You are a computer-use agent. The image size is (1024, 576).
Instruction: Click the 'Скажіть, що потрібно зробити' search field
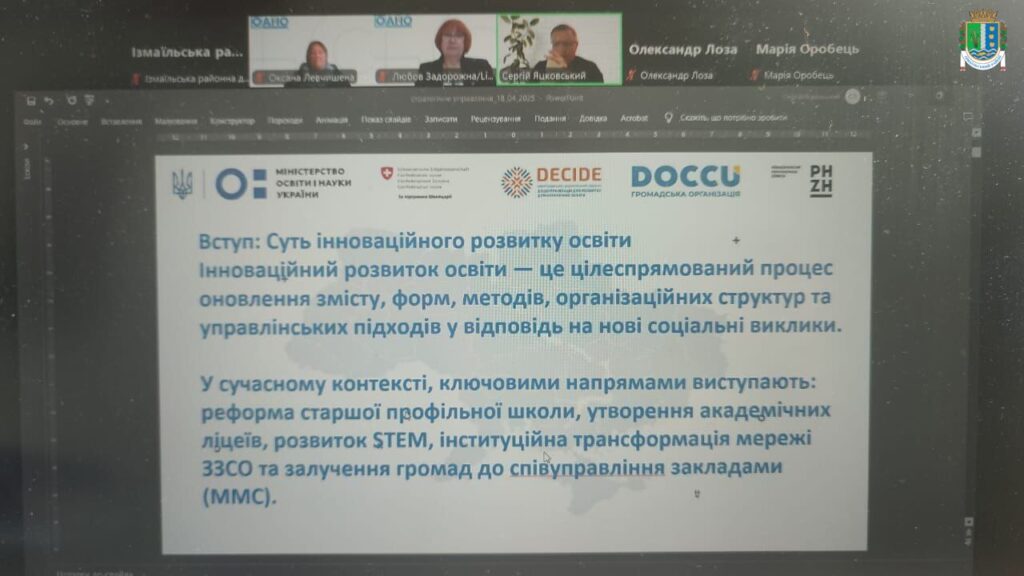[x=733, y=118]
